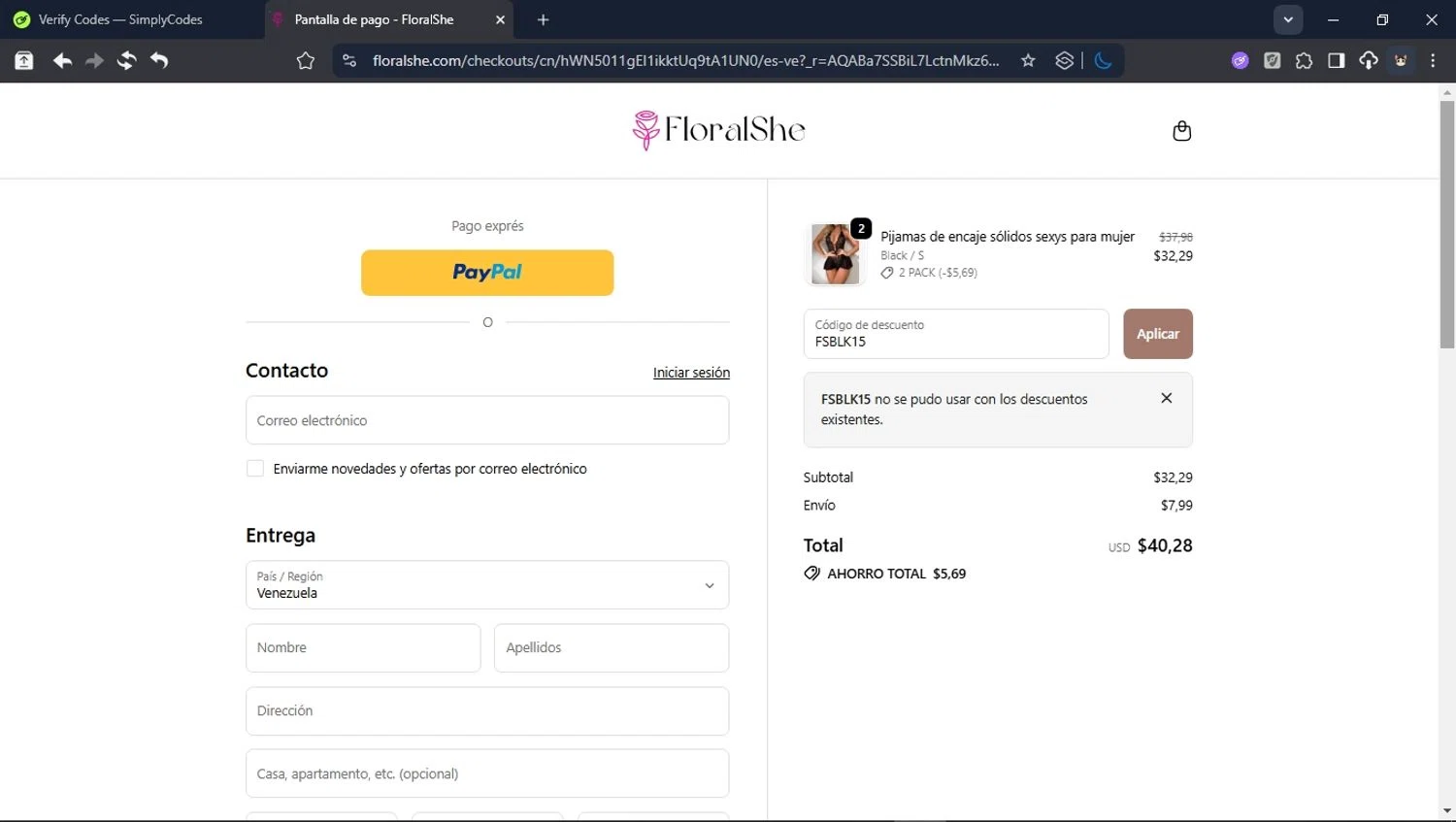Click the Pago exprés label
The height and width of the screenshot is (822, 1456).
click(487, 226)
